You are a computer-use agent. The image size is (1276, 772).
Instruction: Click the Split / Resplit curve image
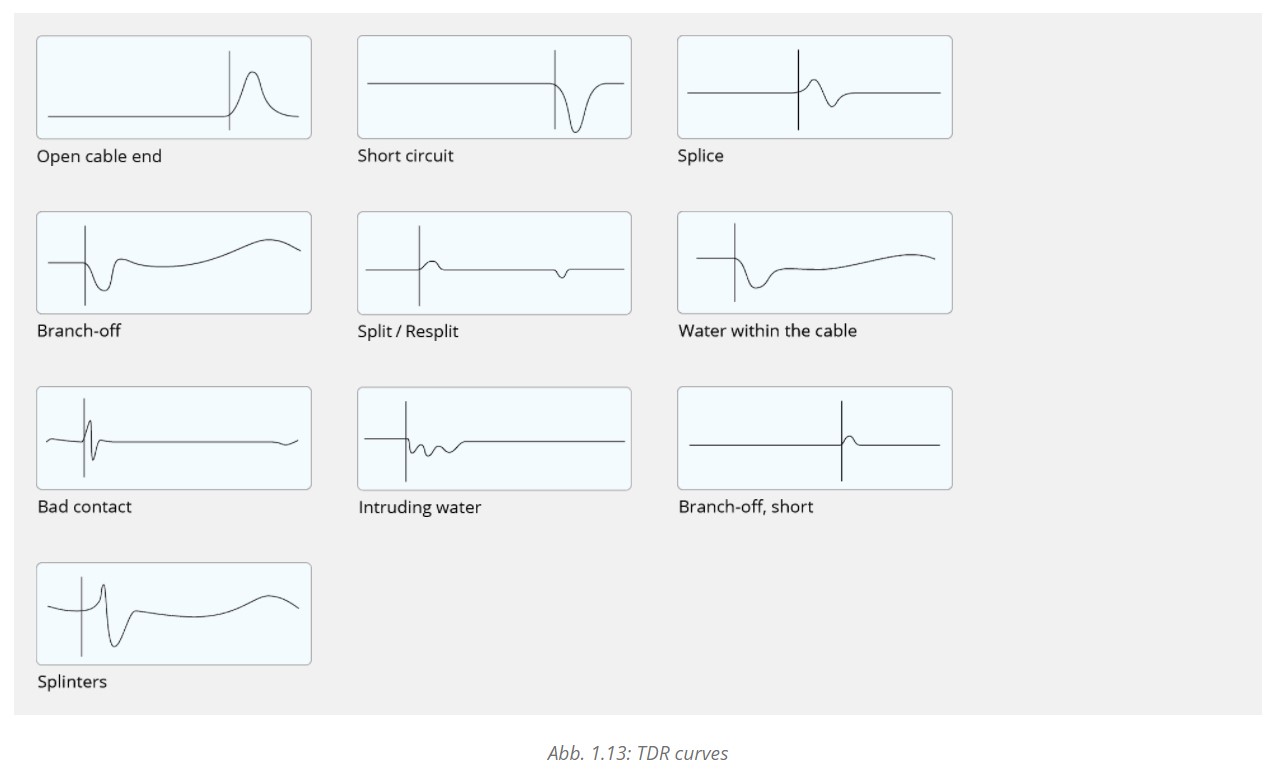point(494,263)
